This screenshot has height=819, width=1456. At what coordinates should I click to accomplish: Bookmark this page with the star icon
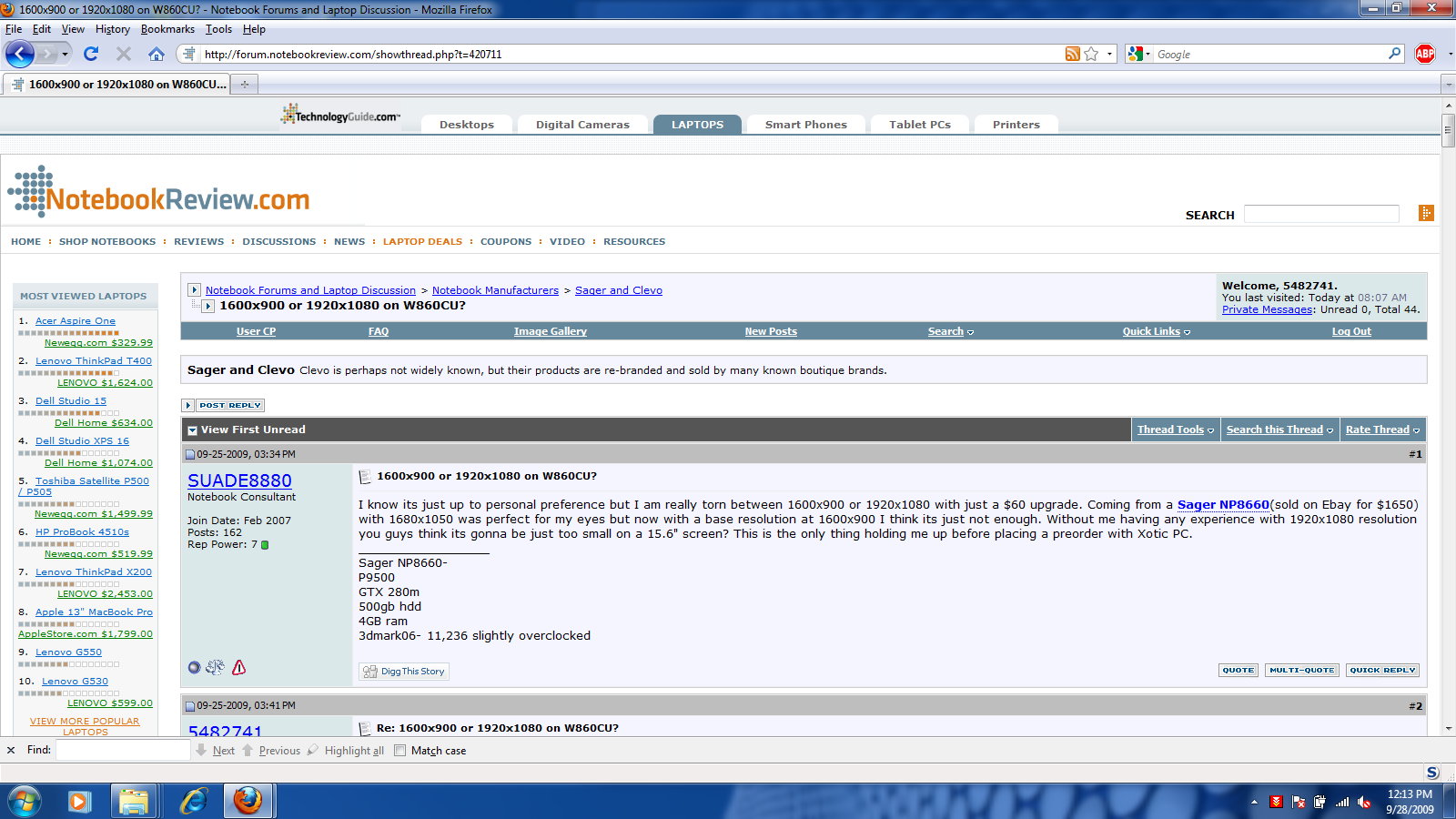click(x=1091, y=54)
